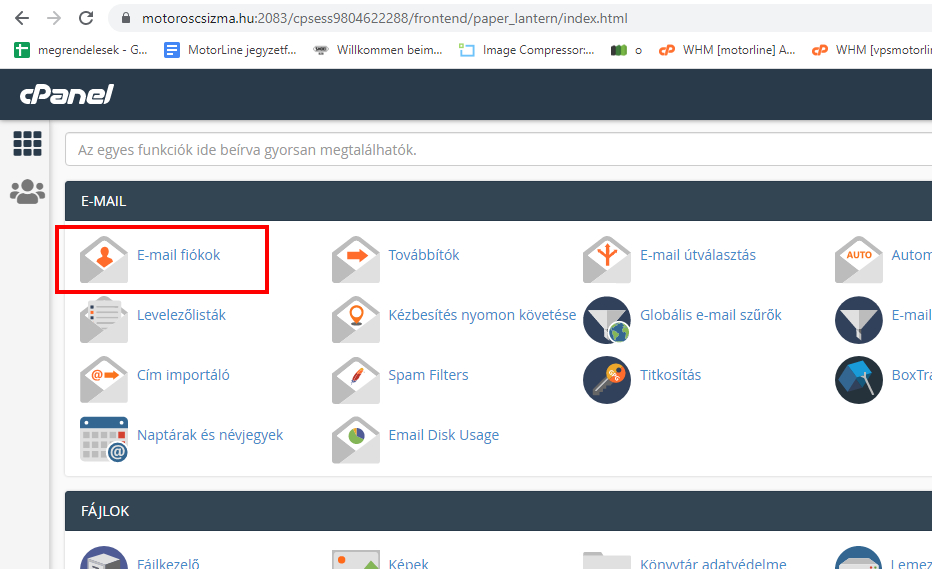This screenshot has height=569, width=932.
Task: Click the E-mail útválasztás routing icon
Action: tap(607, 259)
